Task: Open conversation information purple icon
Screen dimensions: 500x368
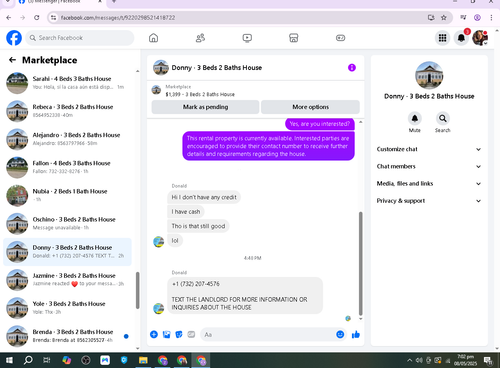Action: (352, 68)
